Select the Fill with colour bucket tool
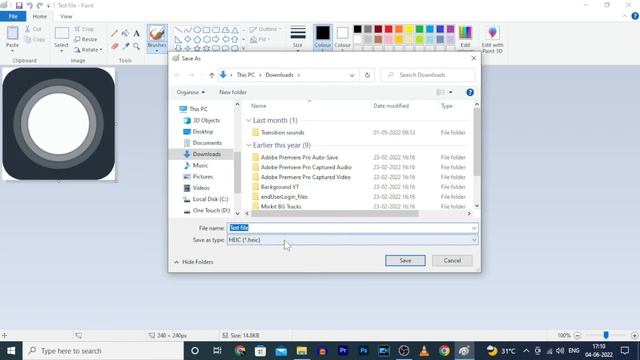640x360 pixels. (125, 33)
